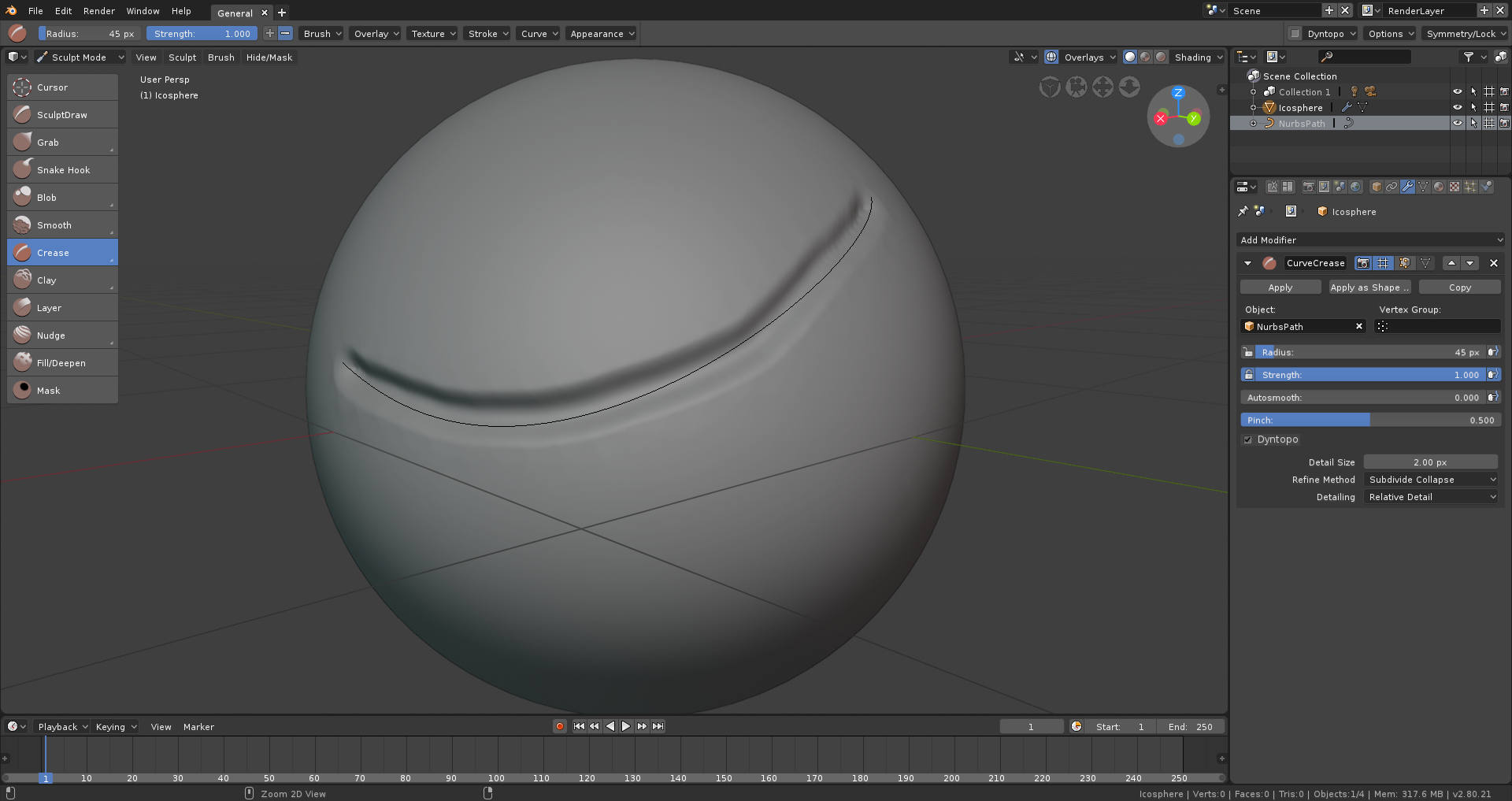Open the Add Modifier dropdown

coord(1370,240)
